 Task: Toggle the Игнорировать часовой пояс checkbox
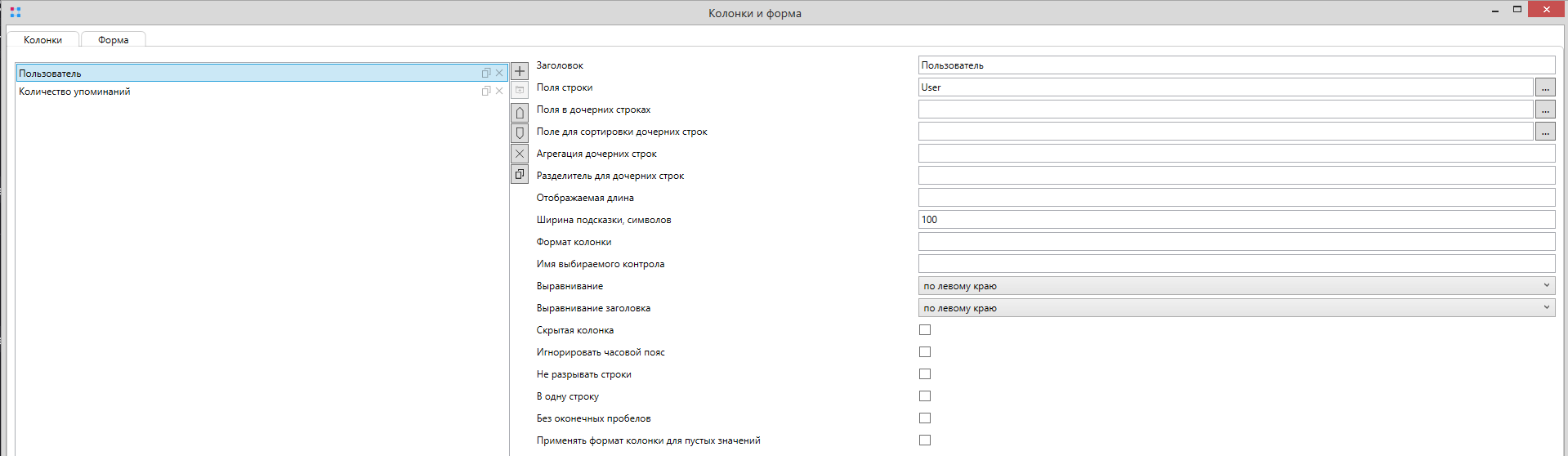point(925,352)
